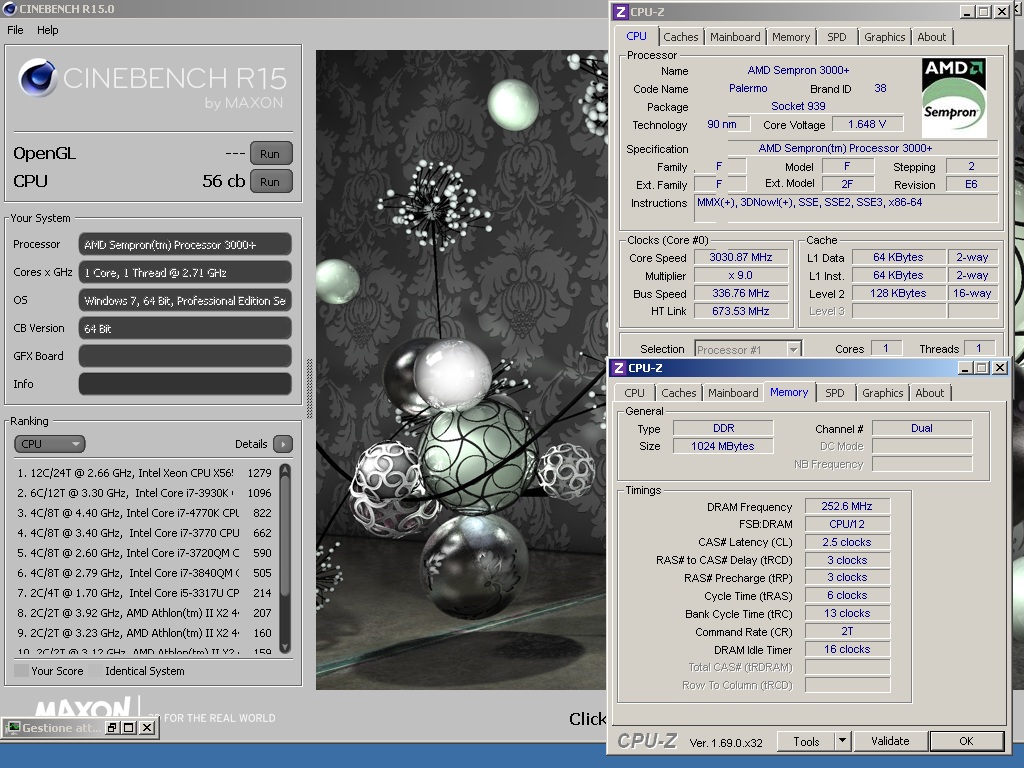1024x768 pixels.
Task: Open Graphics tab in lower CPU-Z window
Action: [883, 393]
